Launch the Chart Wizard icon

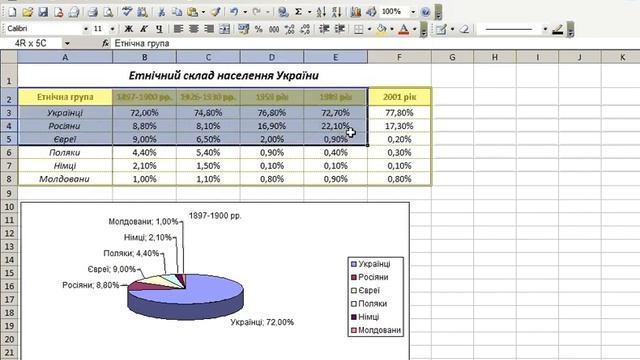(356, 12)
